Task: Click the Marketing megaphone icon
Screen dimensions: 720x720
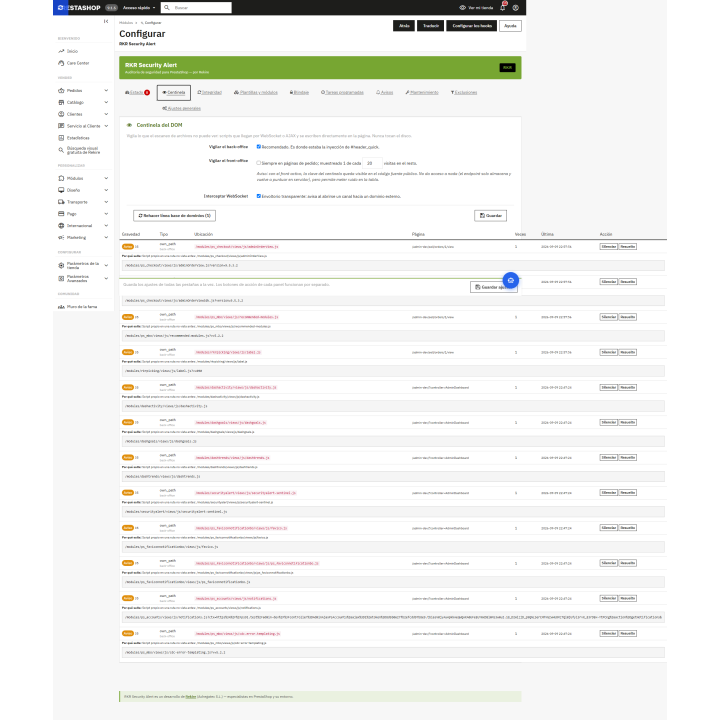Action: [61, 237]
